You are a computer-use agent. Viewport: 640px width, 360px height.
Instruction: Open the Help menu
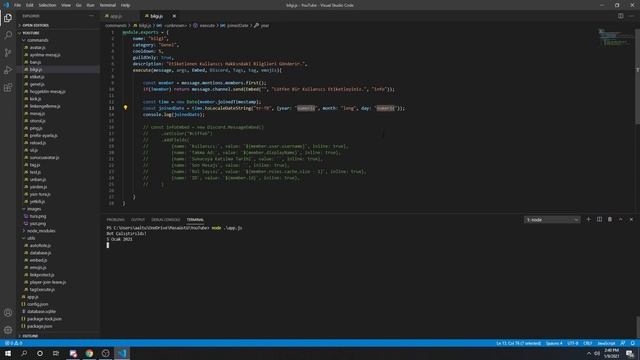[x=125, y=5]
